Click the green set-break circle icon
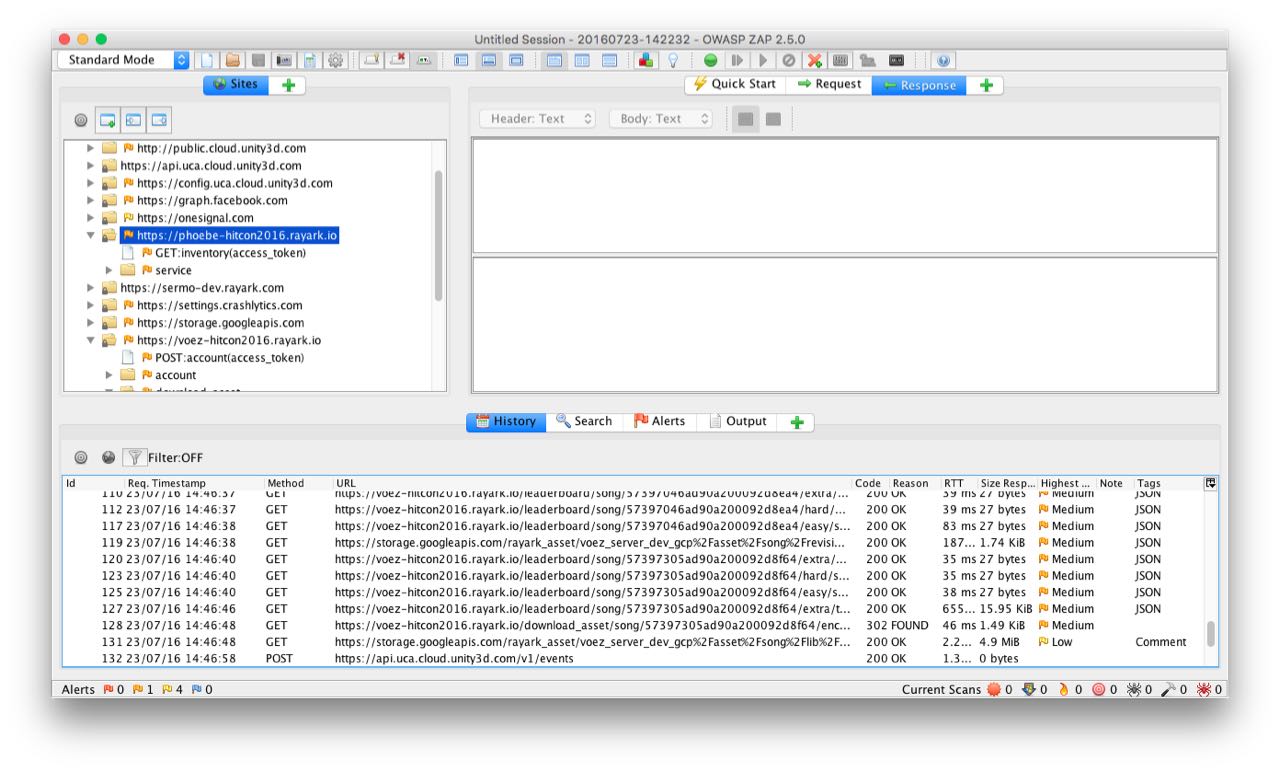This screenshot has width=1280, height=772. [711, 60]
